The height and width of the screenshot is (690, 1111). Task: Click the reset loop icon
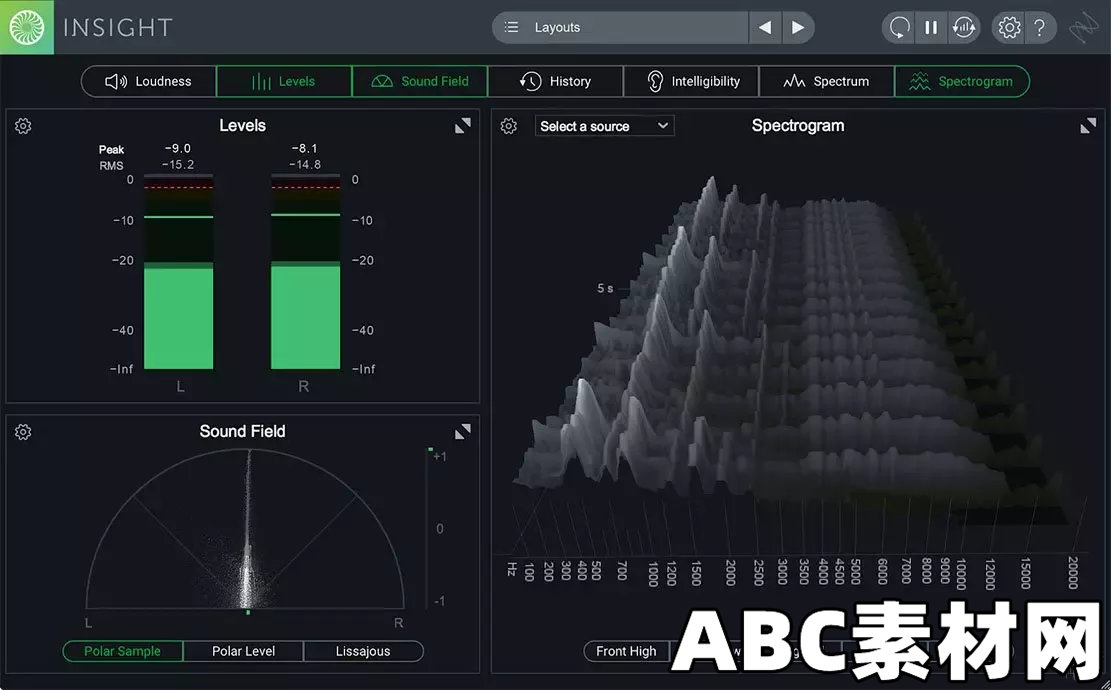(x=899, y=28)
